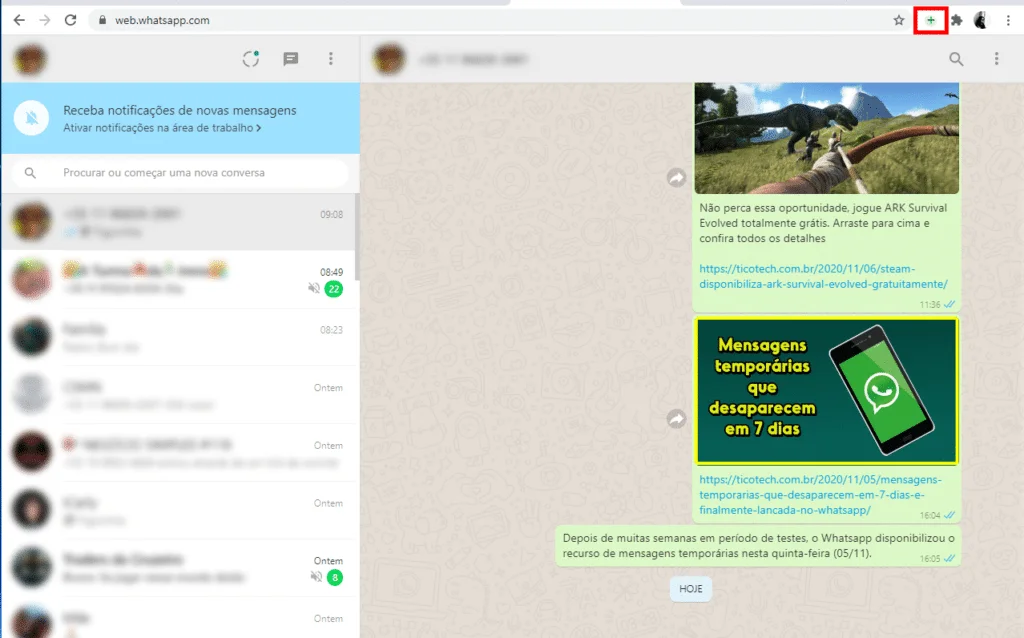Viewport: 1024px width, 638px height.
Task: Search within the current conversation
Action: (956, 58)
